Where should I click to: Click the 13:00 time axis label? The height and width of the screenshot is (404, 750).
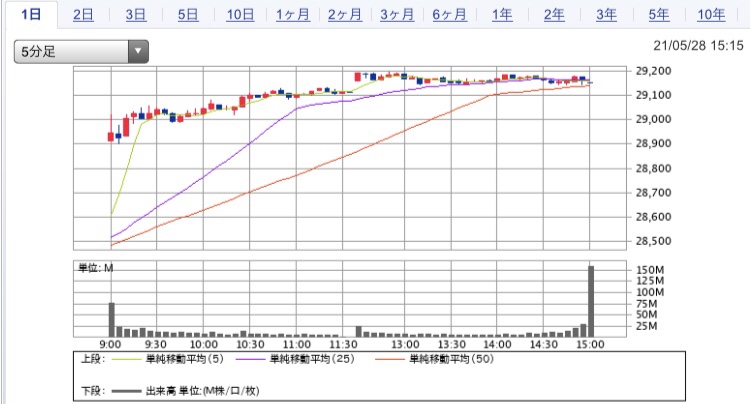tap(405, 345)
